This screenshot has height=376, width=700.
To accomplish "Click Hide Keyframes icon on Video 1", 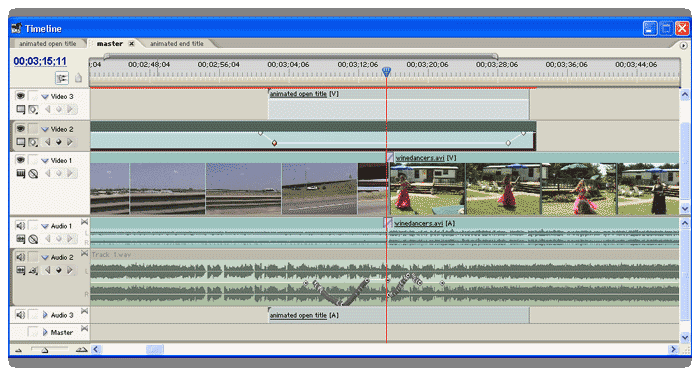I will click(x=33, y=174).
